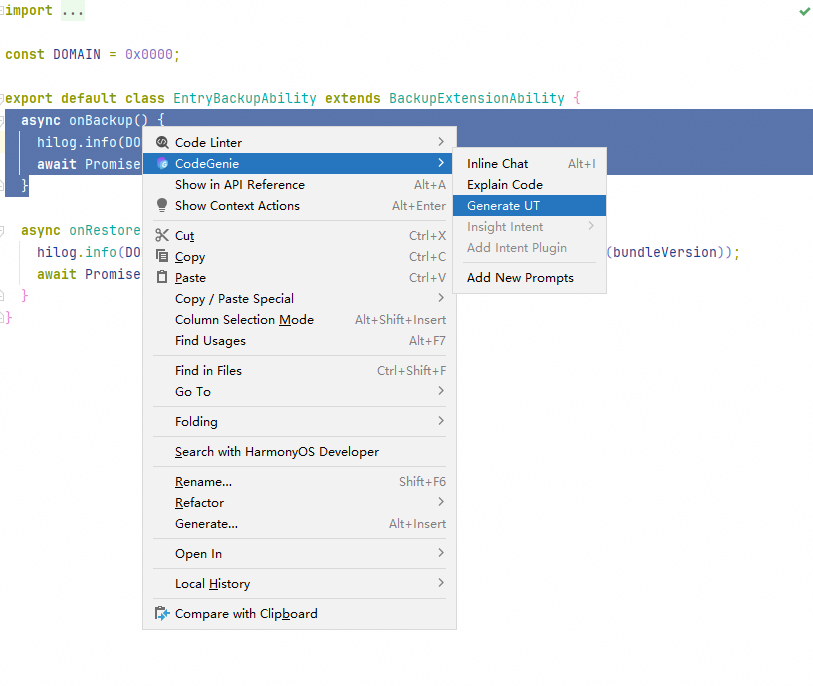Open the Refactor submenu arrow
The height and width of the screenshot is (686, 813).
click(x=440, y=502)
